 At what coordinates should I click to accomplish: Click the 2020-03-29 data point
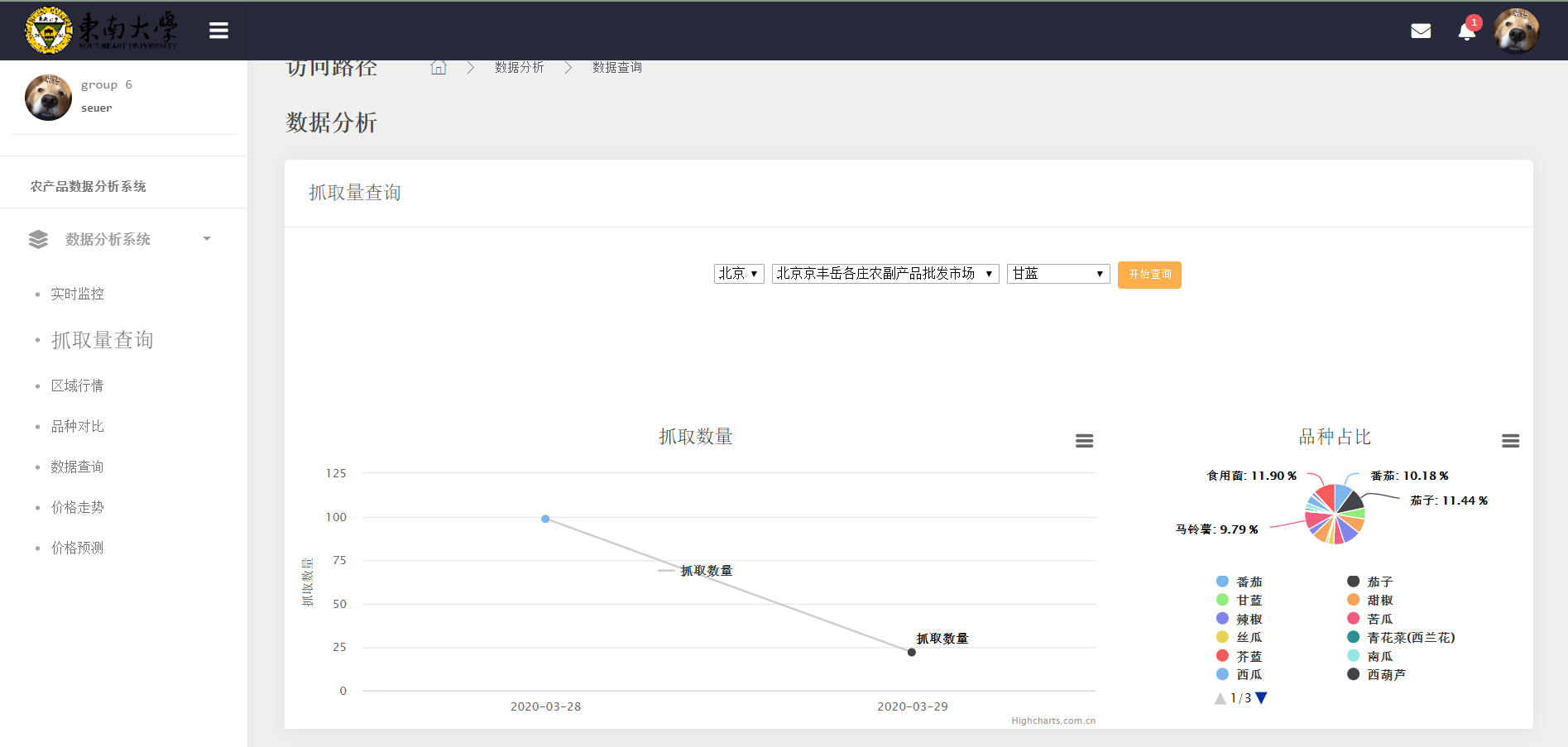912,652
